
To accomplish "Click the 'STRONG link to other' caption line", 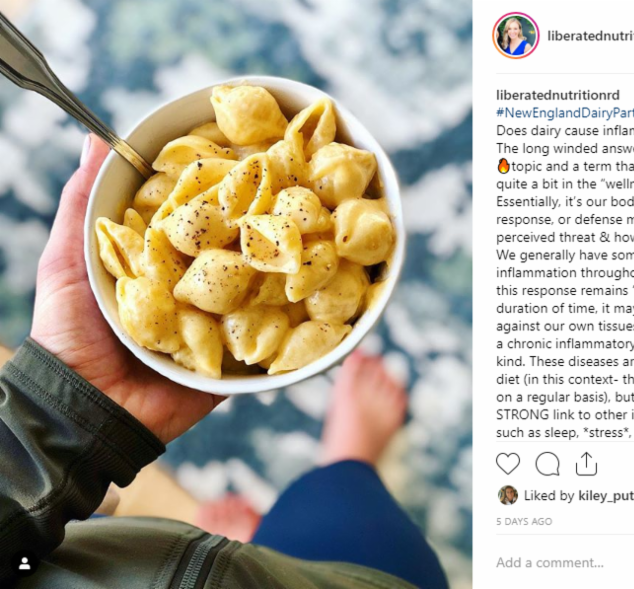I will [x=565, y=415].
